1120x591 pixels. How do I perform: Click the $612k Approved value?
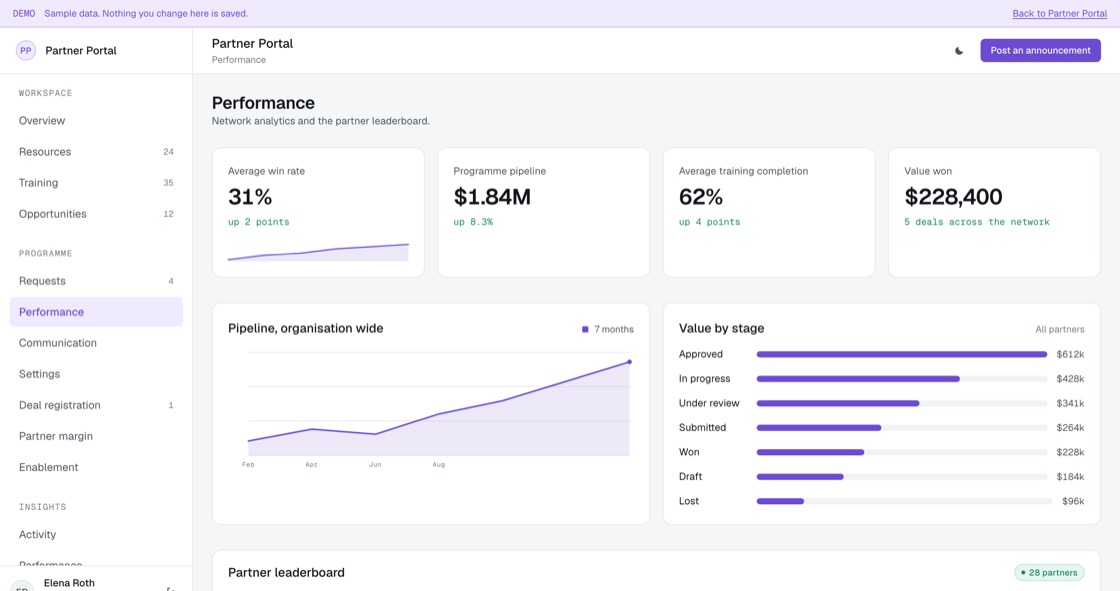1070,354
